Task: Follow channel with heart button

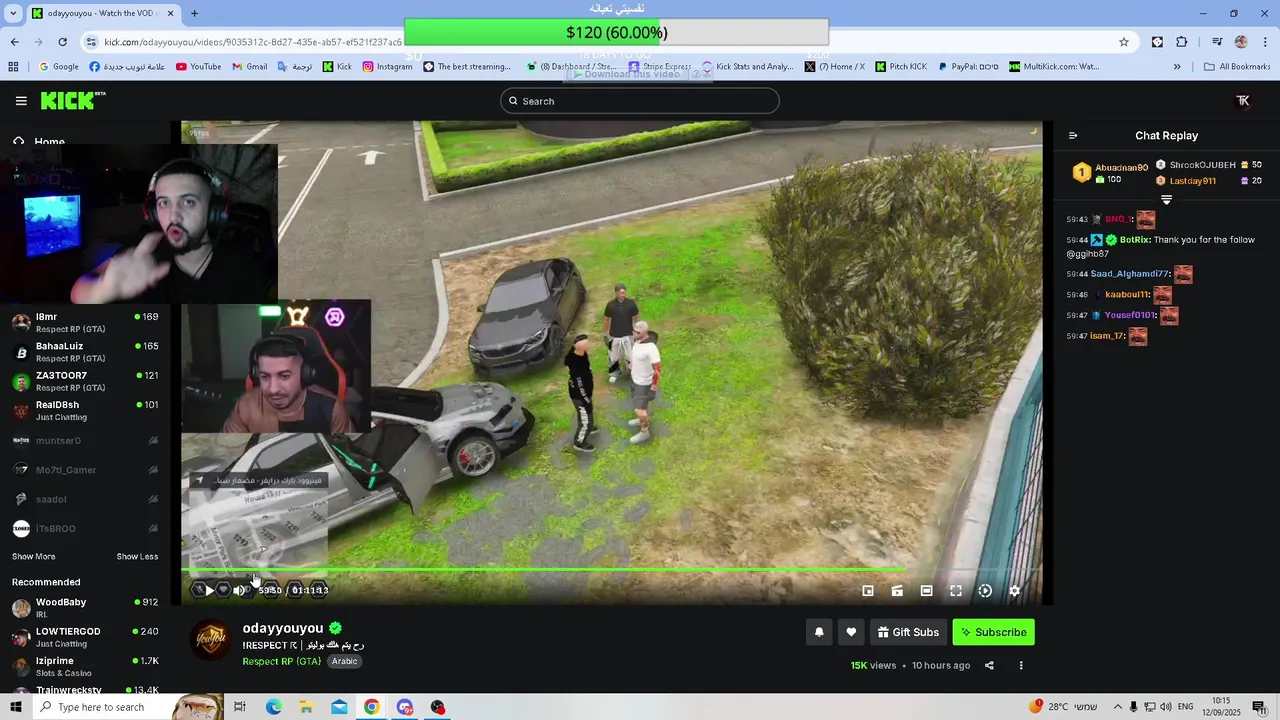Action: pos(851,632)
